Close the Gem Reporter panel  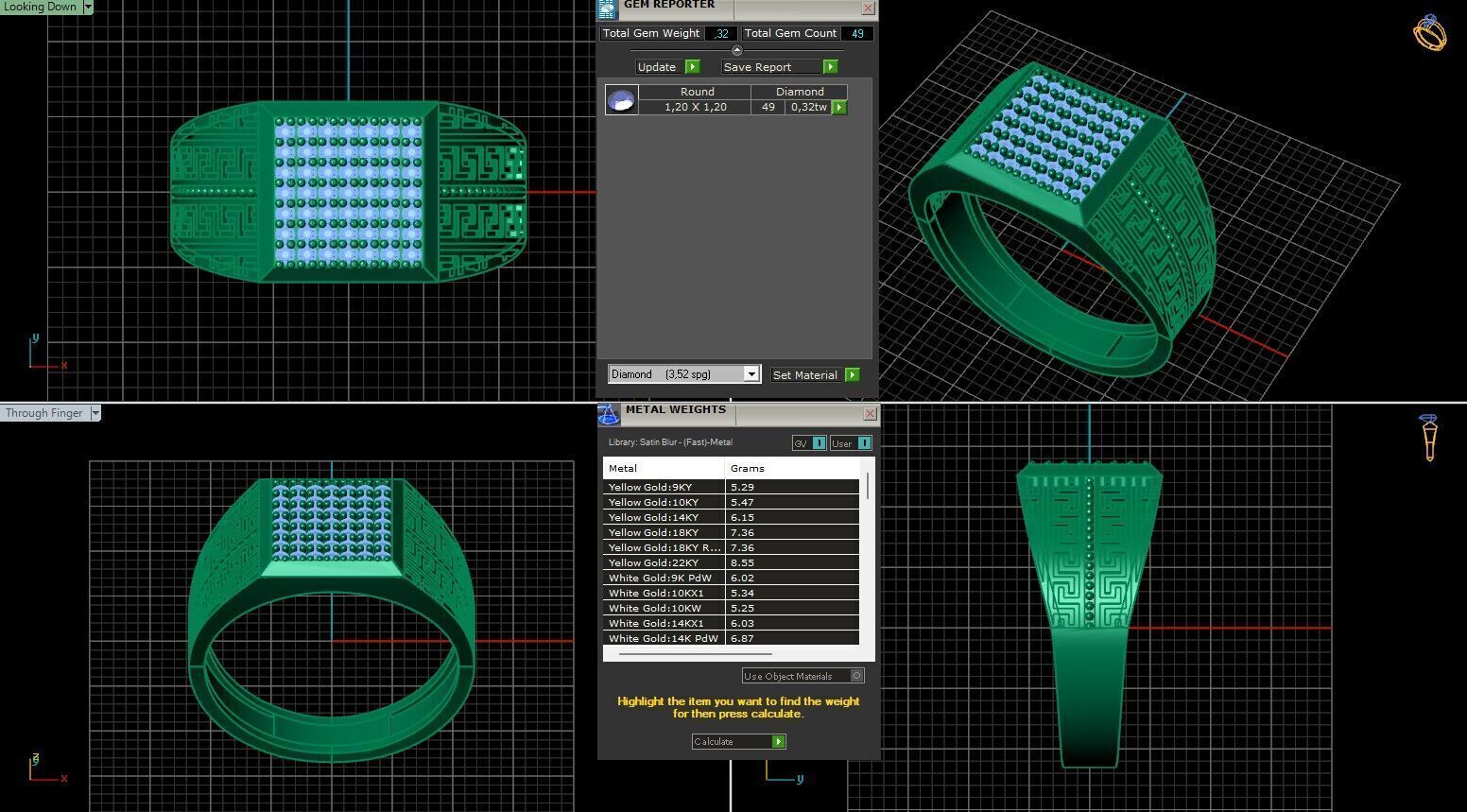point(868,9)
